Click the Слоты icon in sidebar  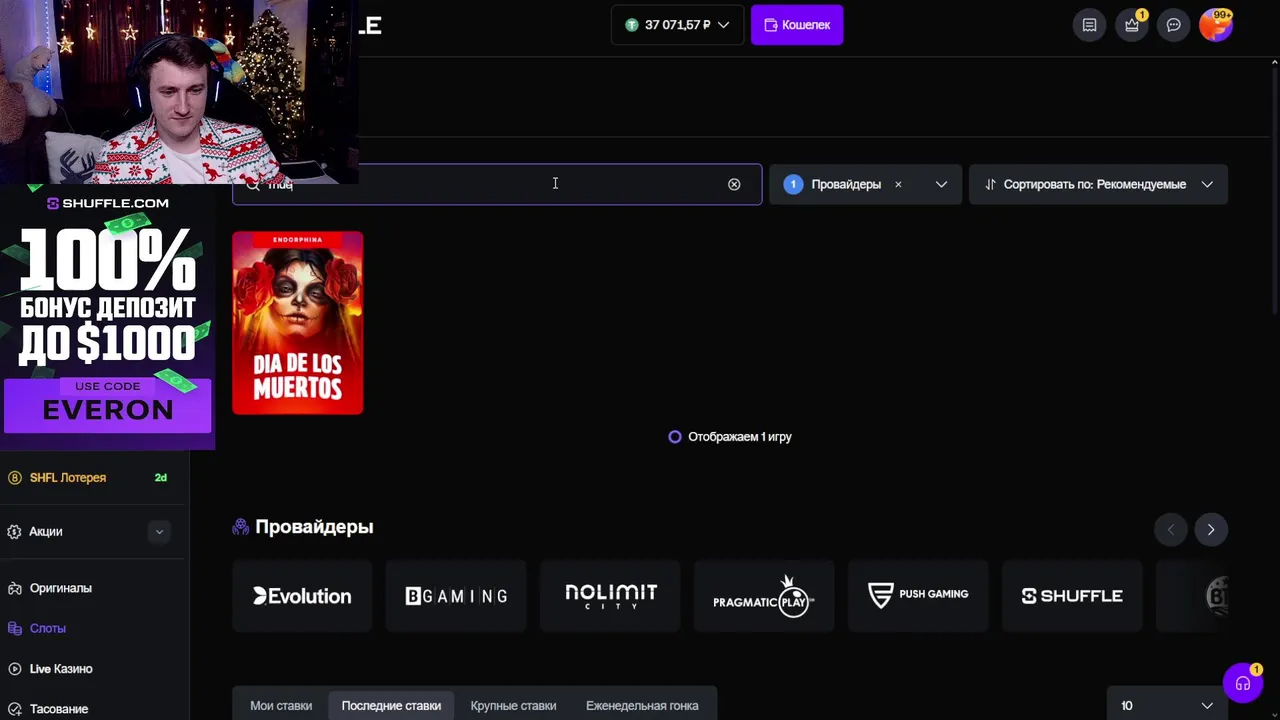14,628
